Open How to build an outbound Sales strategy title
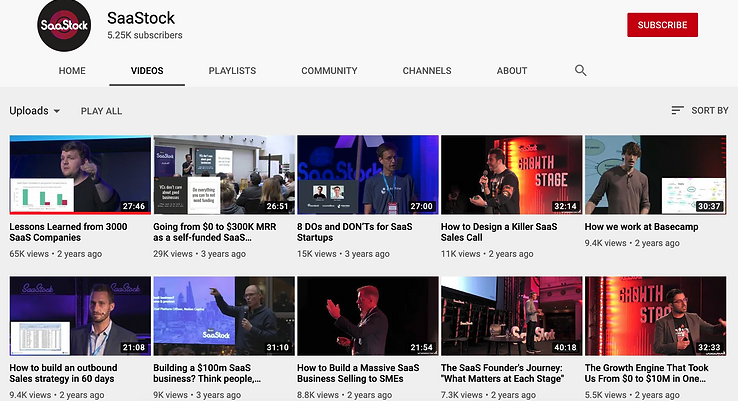 [x=64, y=373]
